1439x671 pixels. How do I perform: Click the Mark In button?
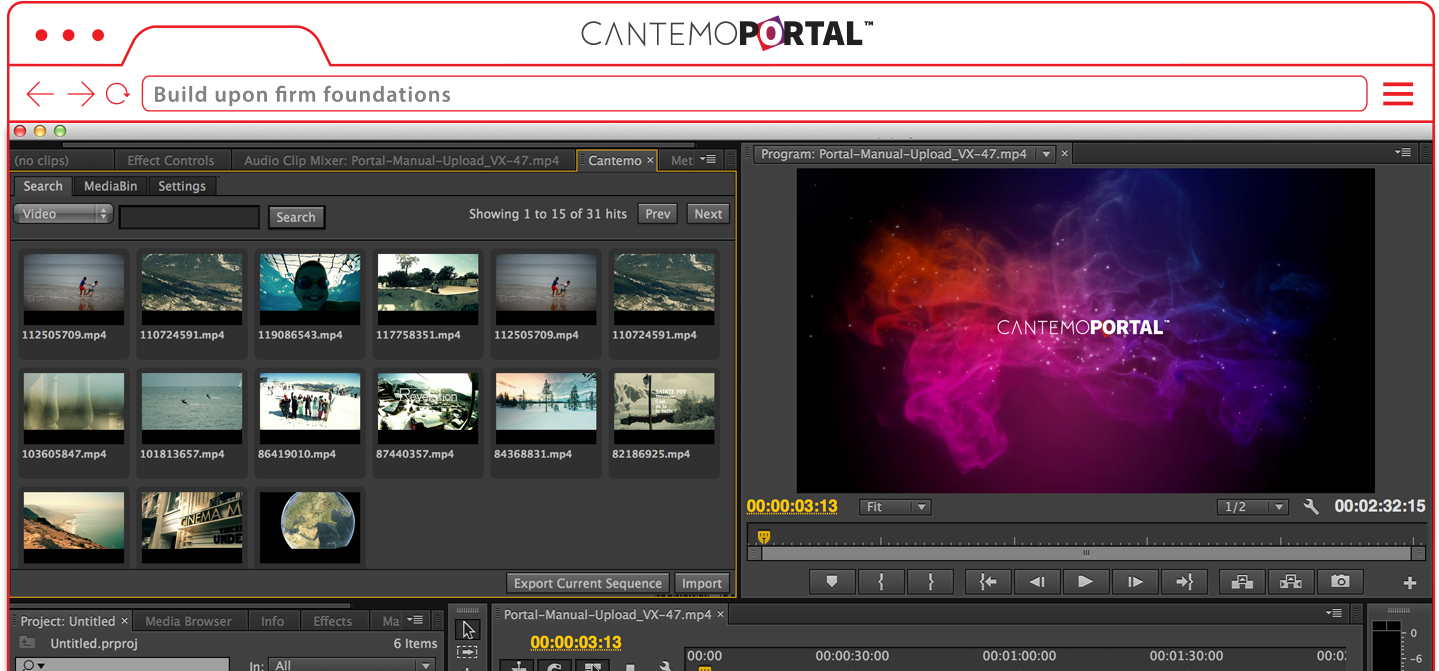(881, 581)
